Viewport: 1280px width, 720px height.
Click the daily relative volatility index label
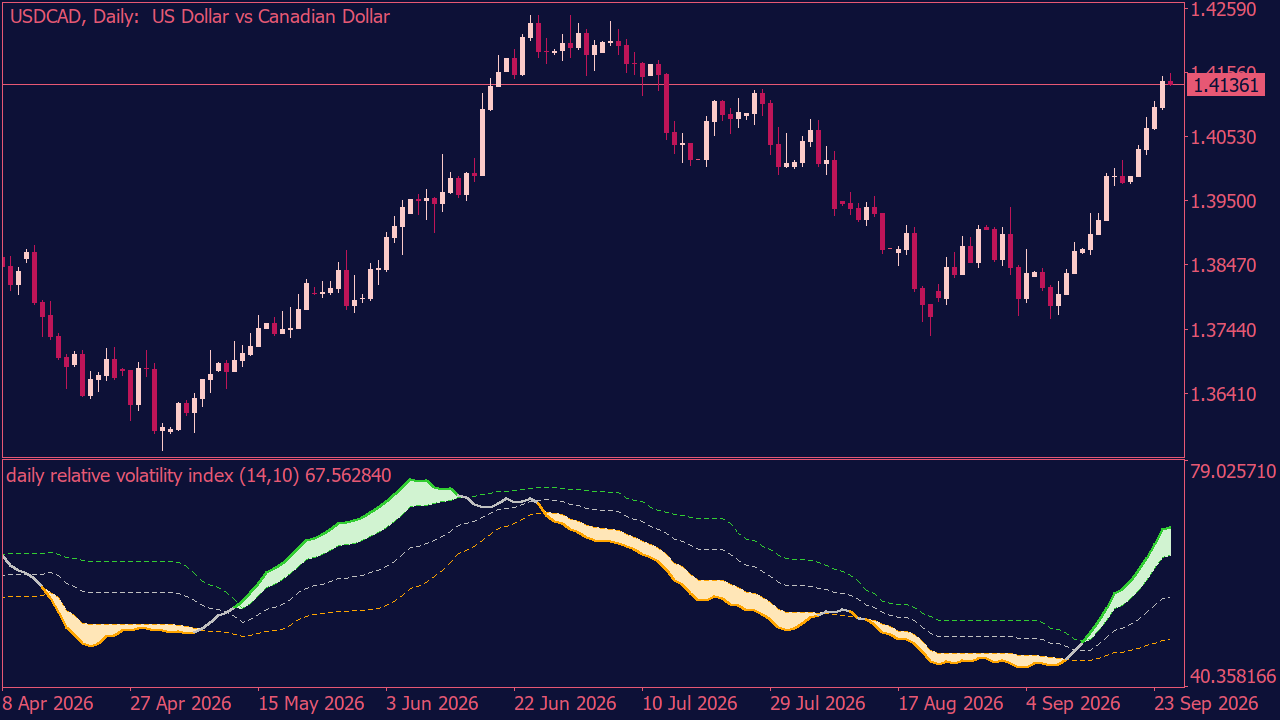199,475
